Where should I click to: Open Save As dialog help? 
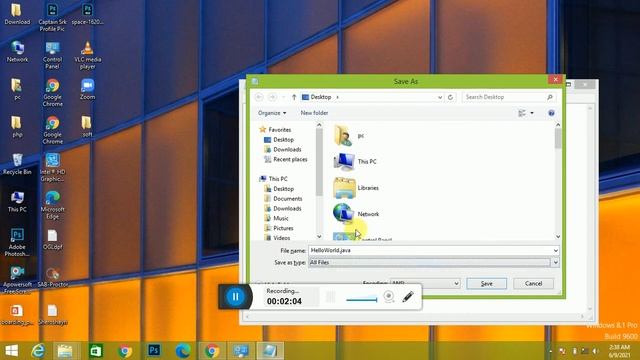click(551, 113)
